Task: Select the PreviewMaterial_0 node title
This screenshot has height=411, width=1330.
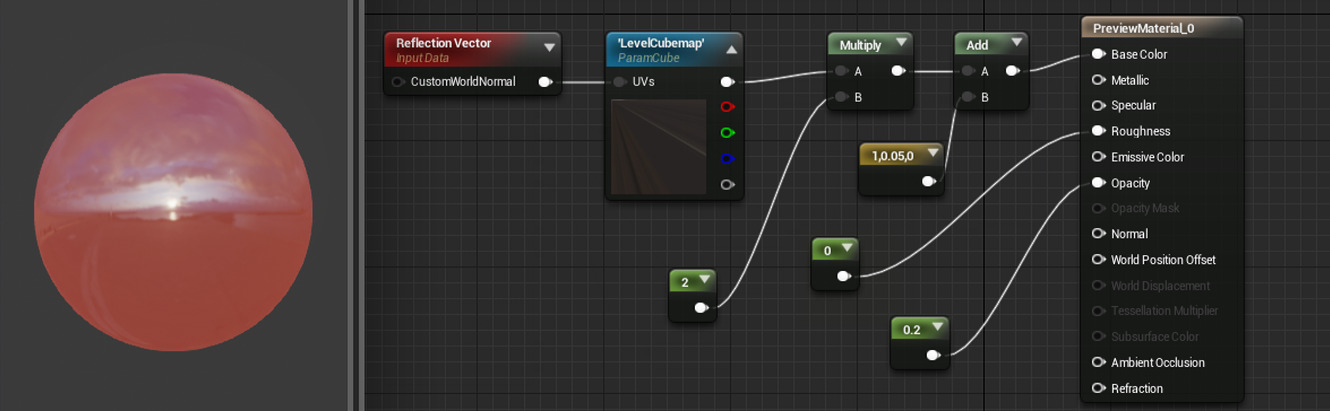Action: (1143, 28)
